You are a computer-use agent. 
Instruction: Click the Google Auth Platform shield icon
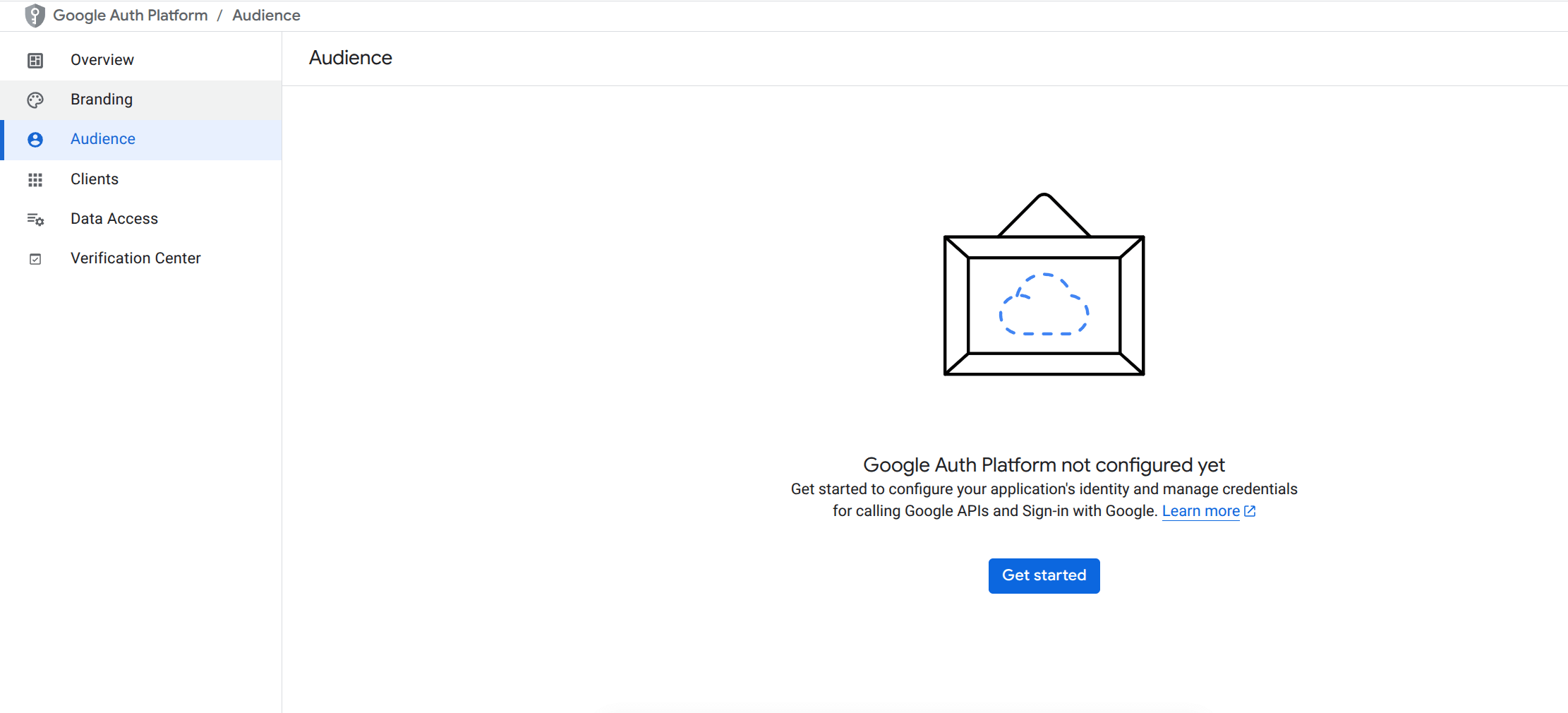pyautogui.click(x=35, y=16)
